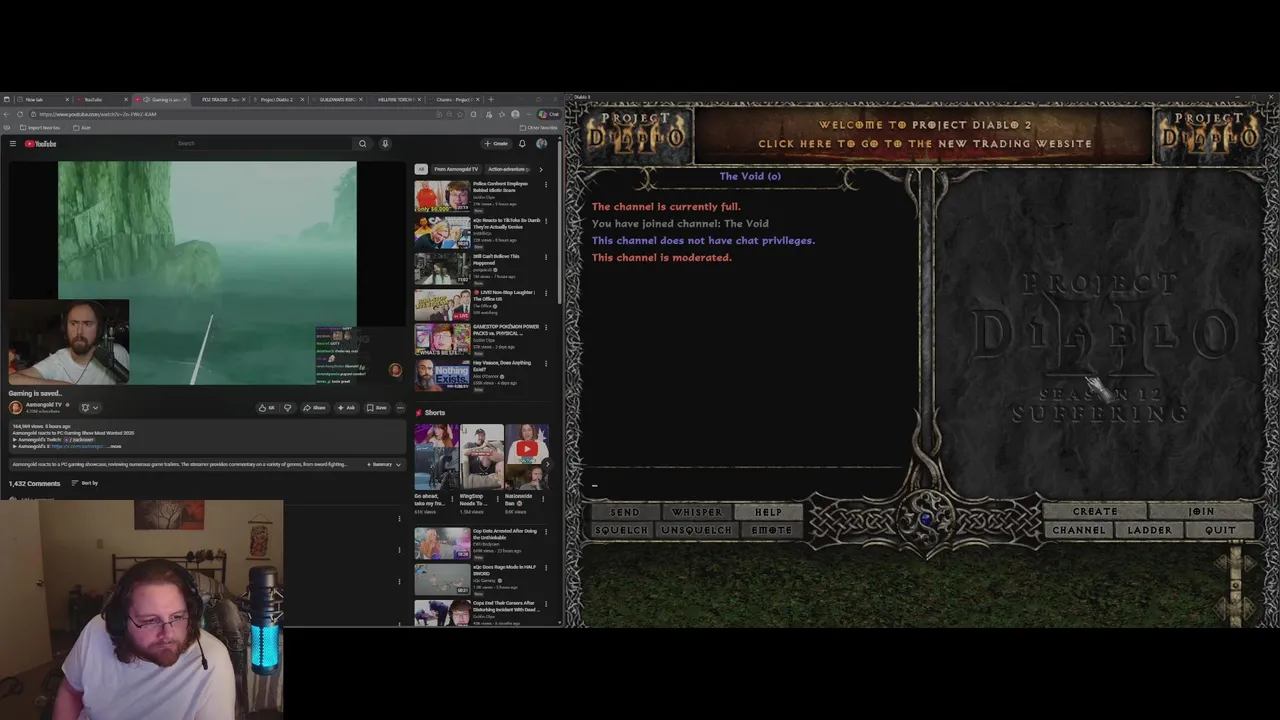Open 'Import favorites' bookmark bar item

(40, 128)
